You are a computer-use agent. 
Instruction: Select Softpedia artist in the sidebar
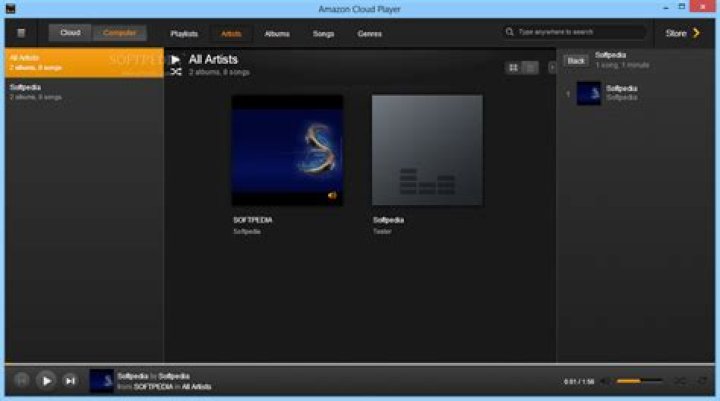(84, 92)
